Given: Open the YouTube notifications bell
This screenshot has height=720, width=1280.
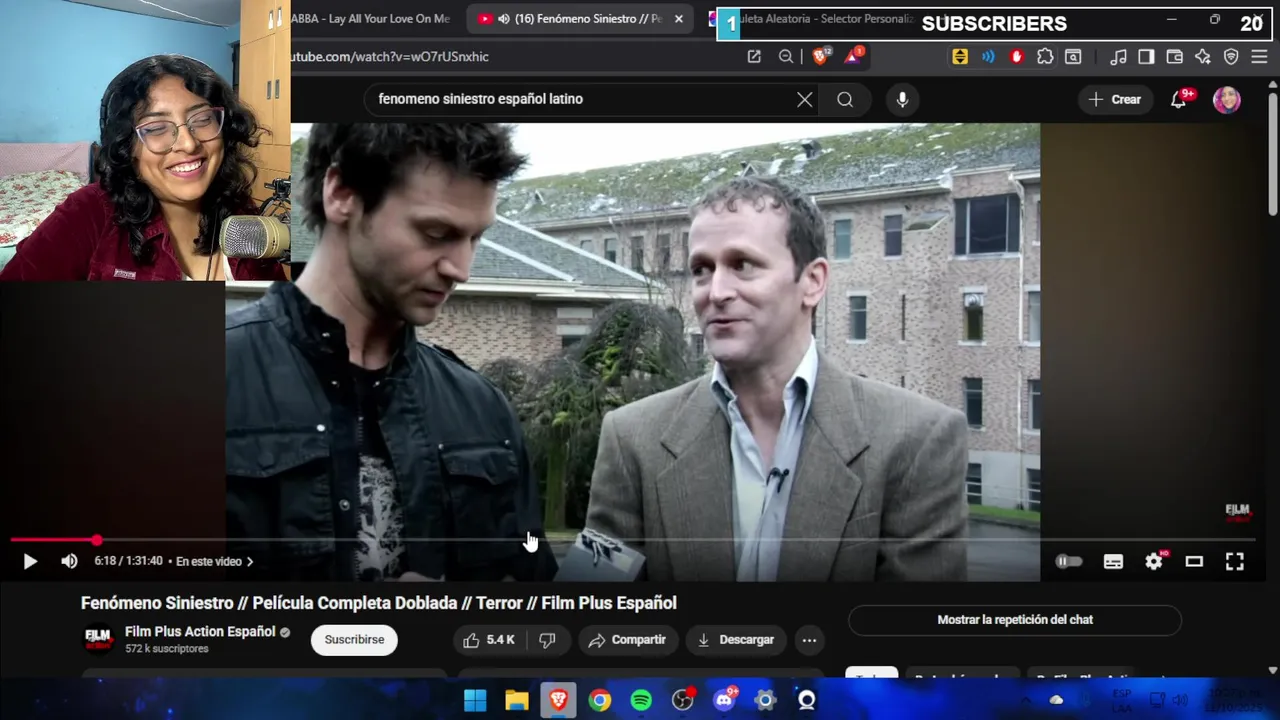Looking at the screenshot, I should click(1179, 99).
